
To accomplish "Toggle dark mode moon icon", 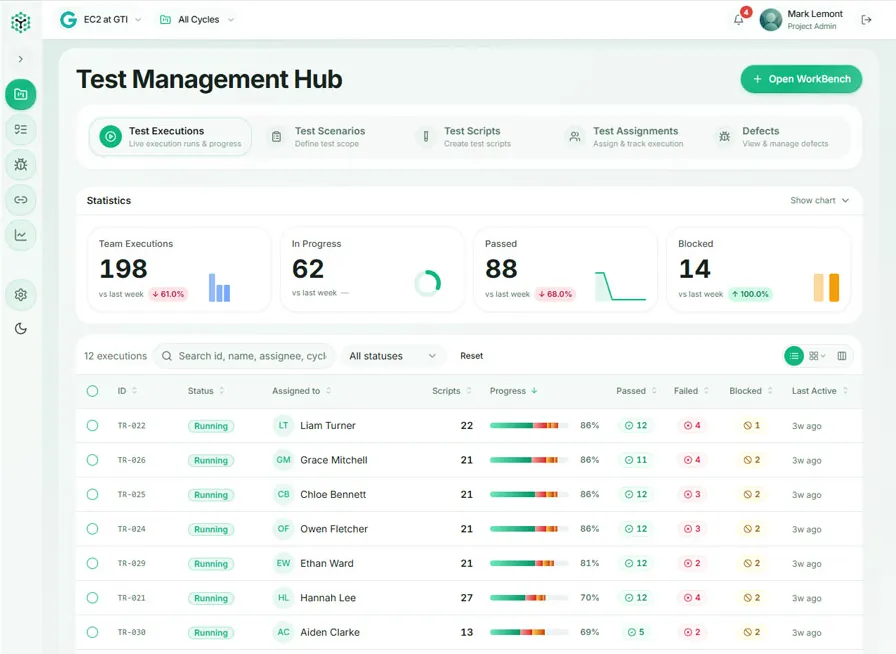I will (x=21, y=328).
